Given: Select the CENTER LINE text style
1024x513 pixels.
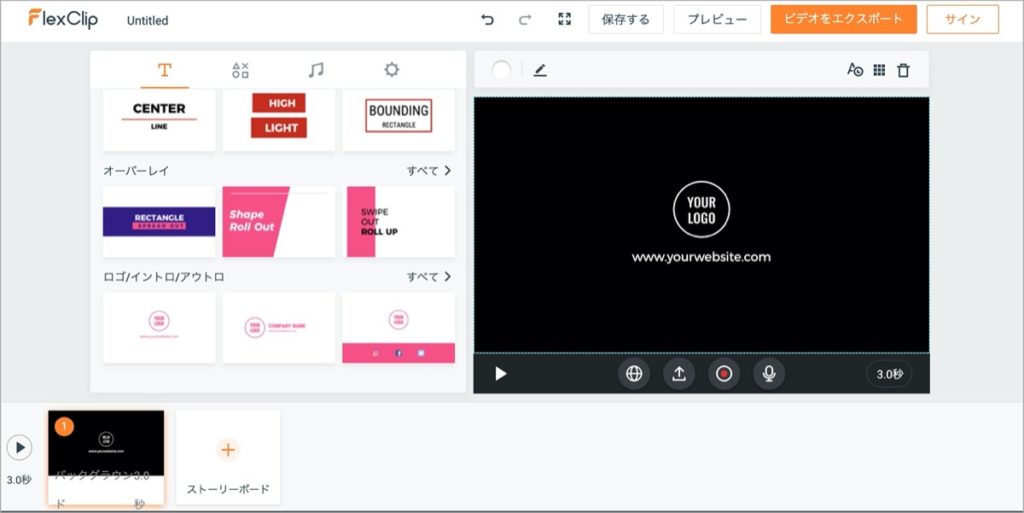Looking at the screenshot, I should click(159, 120).
